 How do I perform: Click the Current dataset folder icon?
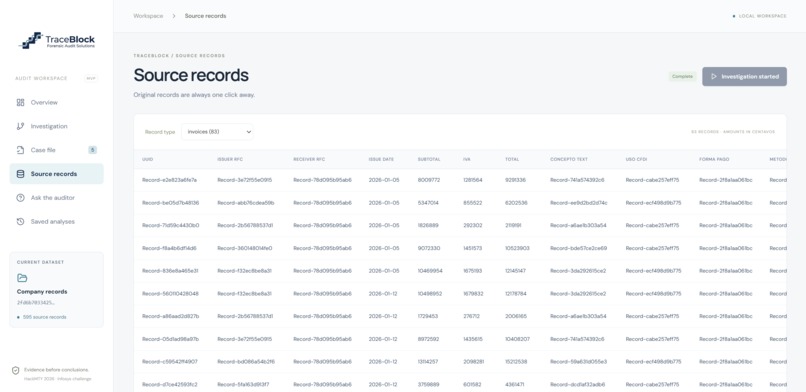[x=22, y=278]
